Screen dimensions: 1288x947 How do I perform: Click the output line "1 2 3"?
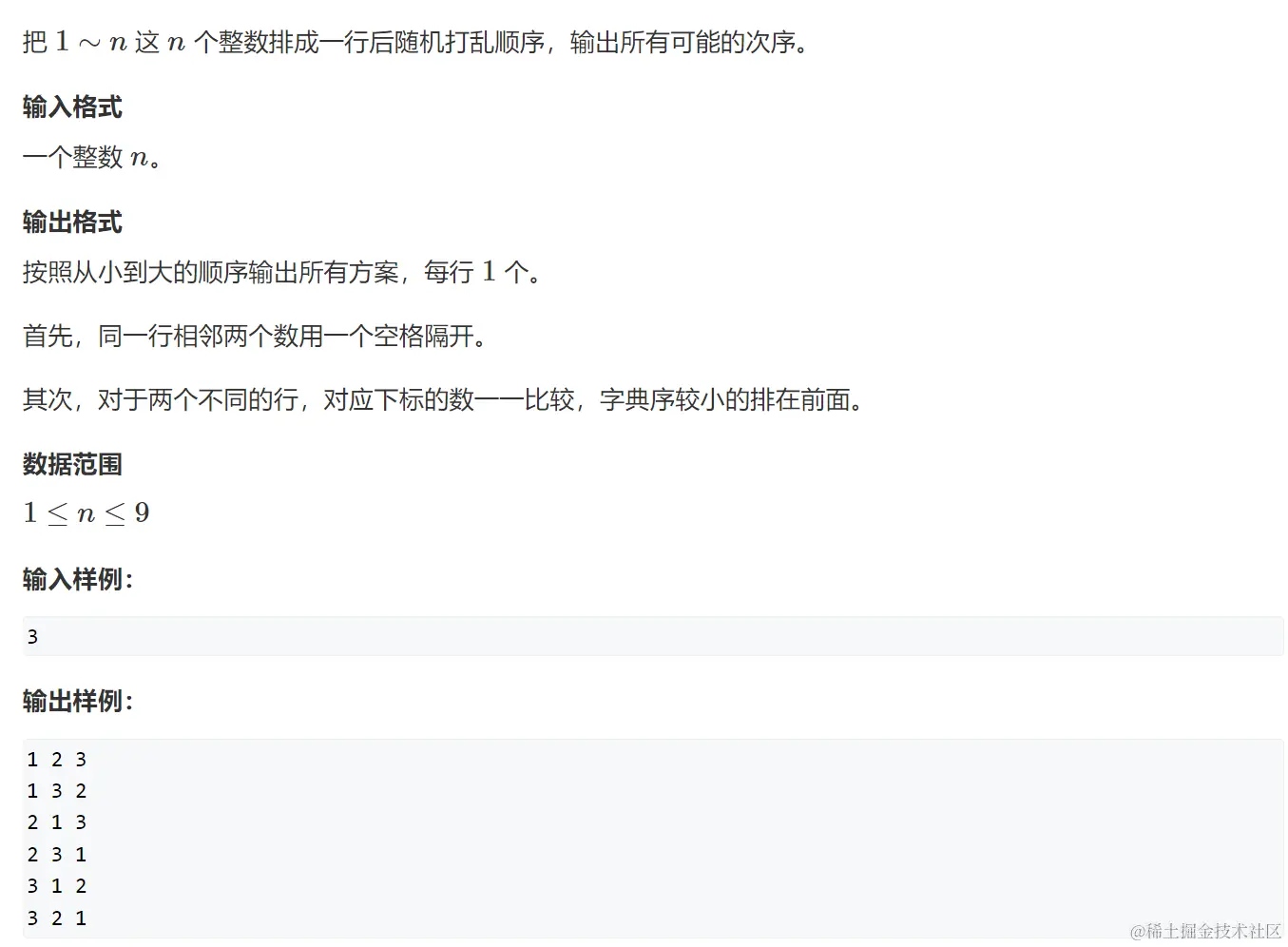coord(57,760)
